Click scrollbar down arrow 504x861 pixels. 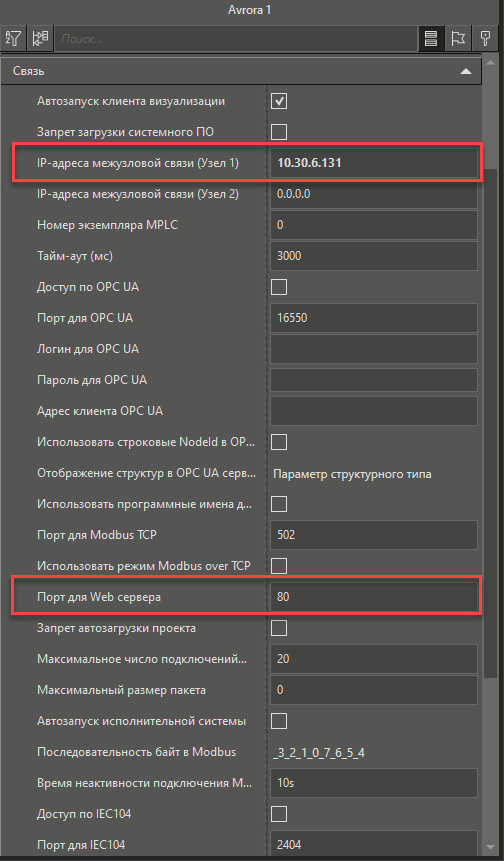pos(490,847)
